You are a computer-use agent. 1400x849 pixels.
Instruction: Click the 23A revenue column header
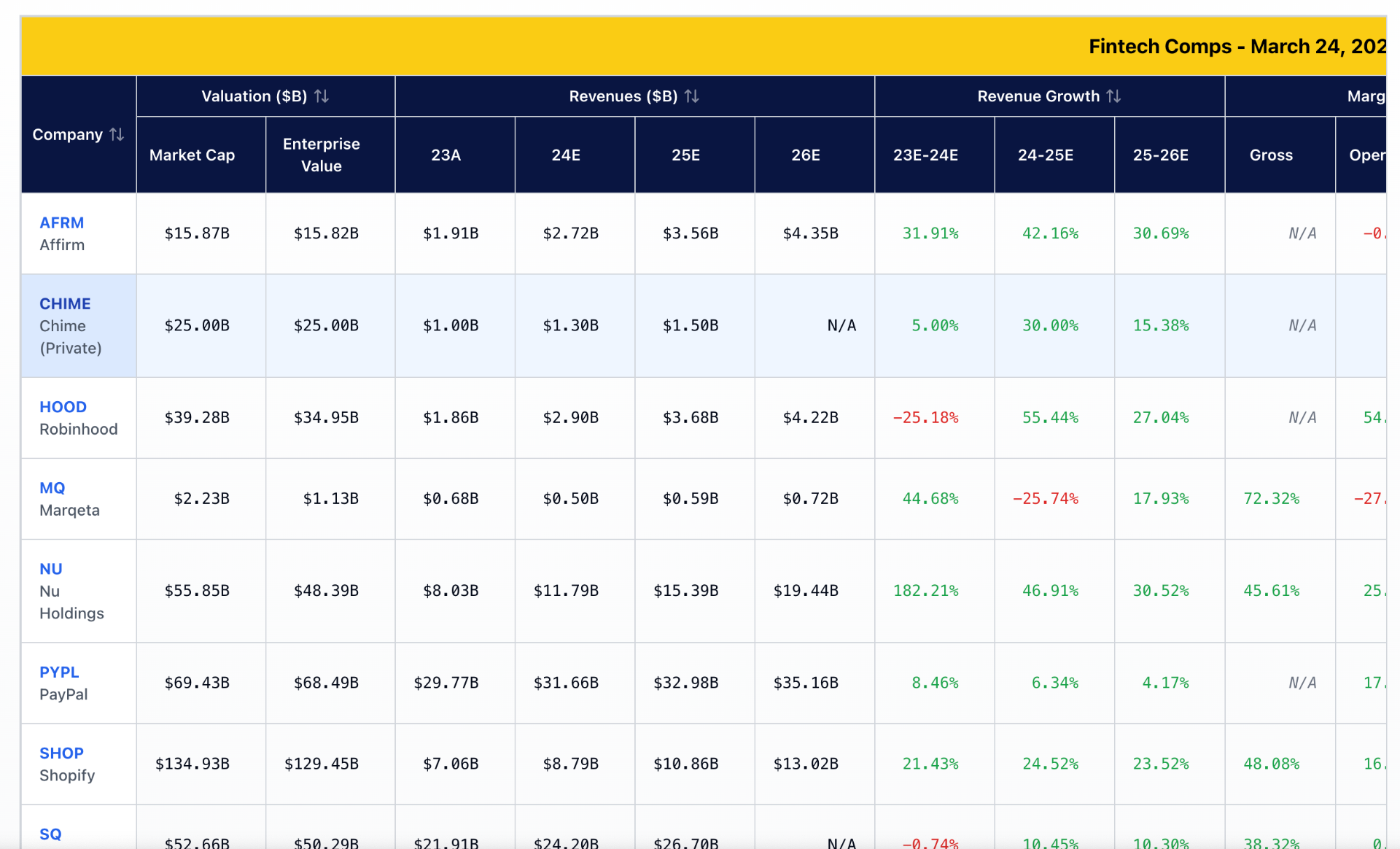(446, 155)
